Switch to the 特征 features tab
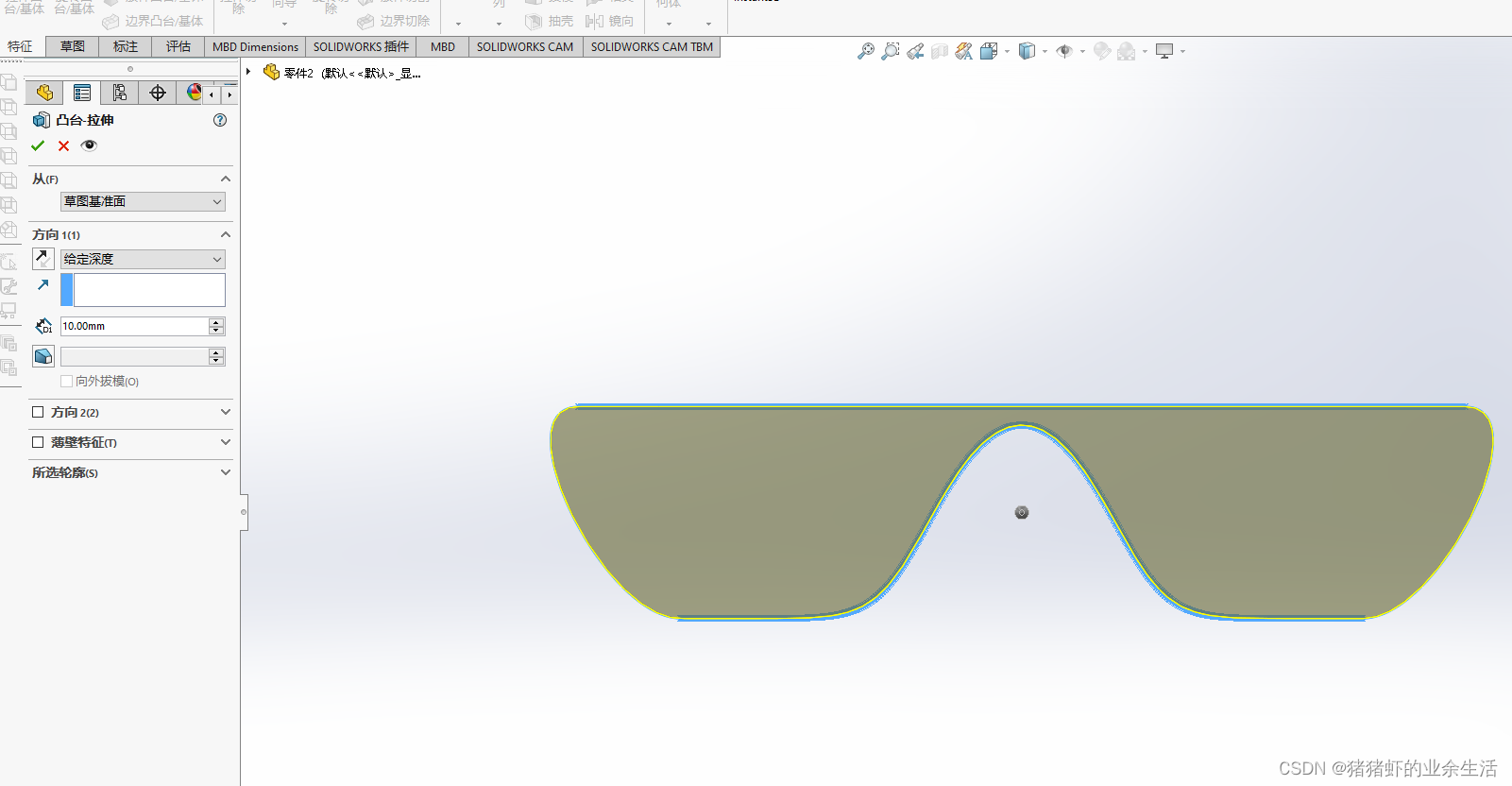 coord(21,46)
